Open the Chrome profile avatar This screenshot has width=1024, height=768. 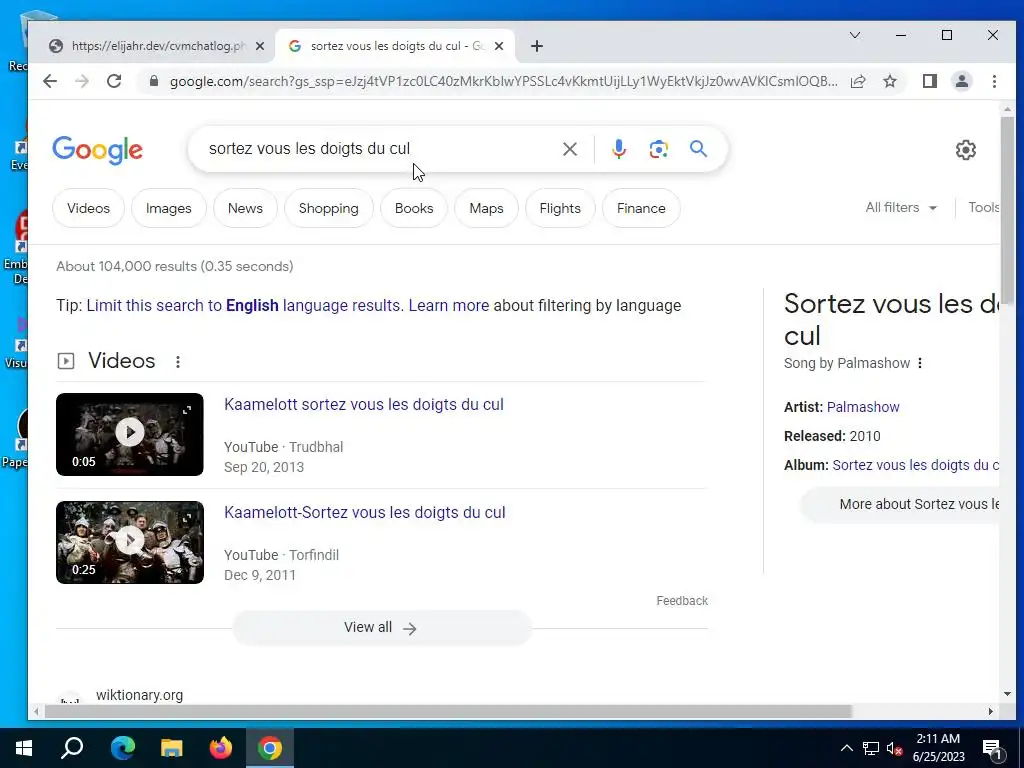[x=961, y=81]
